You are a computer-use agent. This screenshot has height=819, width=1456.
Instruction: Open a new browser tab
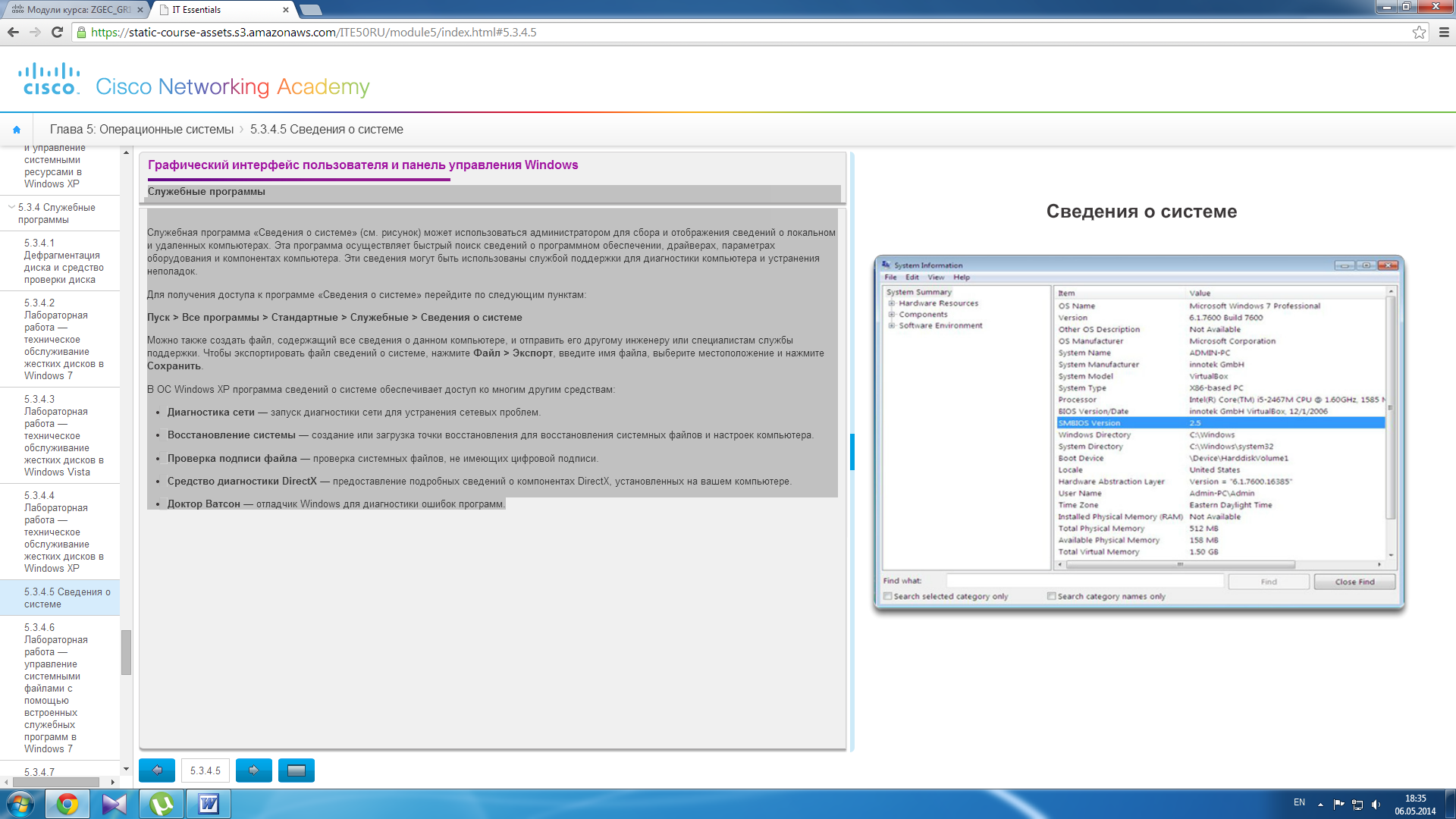311,10
